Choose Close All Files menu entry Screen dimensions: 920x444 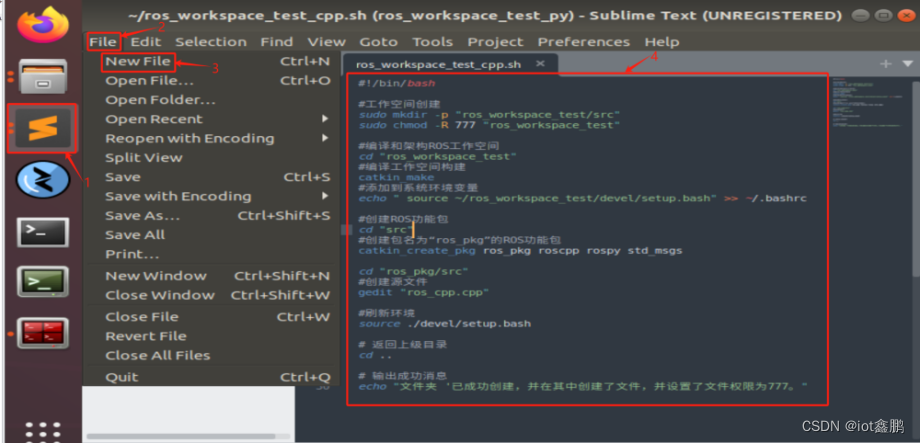[211, 356]
